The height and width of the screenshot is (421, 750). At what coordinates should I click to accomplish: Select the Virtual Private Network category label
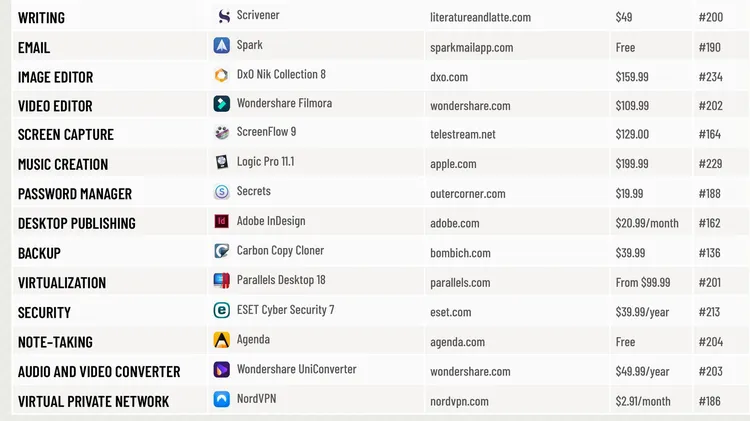pyautogui.click(x=93, y=401)
